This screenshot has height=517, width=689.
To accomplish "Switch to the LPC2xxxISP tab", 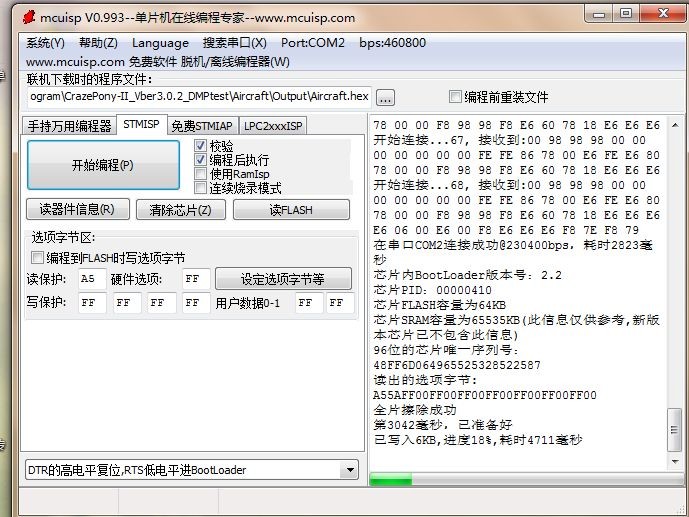I will [273, 126].
